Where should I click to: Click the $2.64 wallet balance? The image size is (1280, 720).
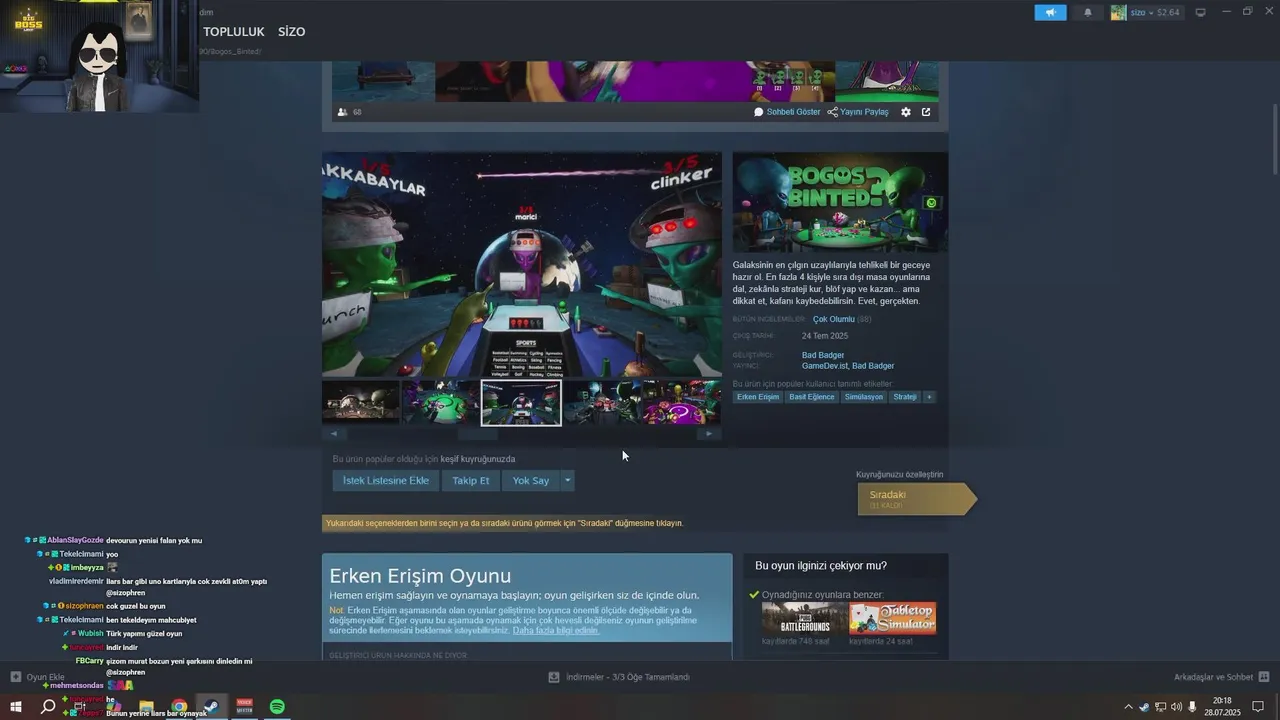pos(1168,13)
